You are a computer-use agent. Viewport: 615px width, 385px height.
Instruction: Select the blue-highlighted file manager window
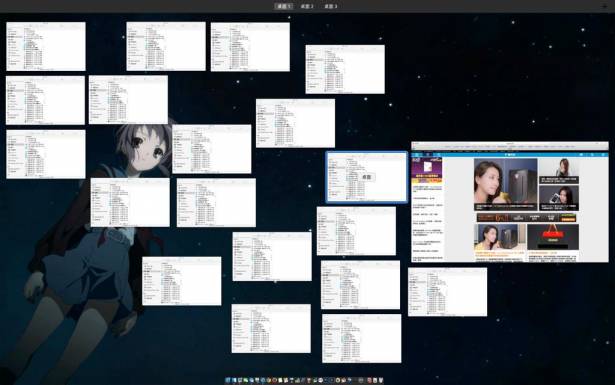point(367,177)
